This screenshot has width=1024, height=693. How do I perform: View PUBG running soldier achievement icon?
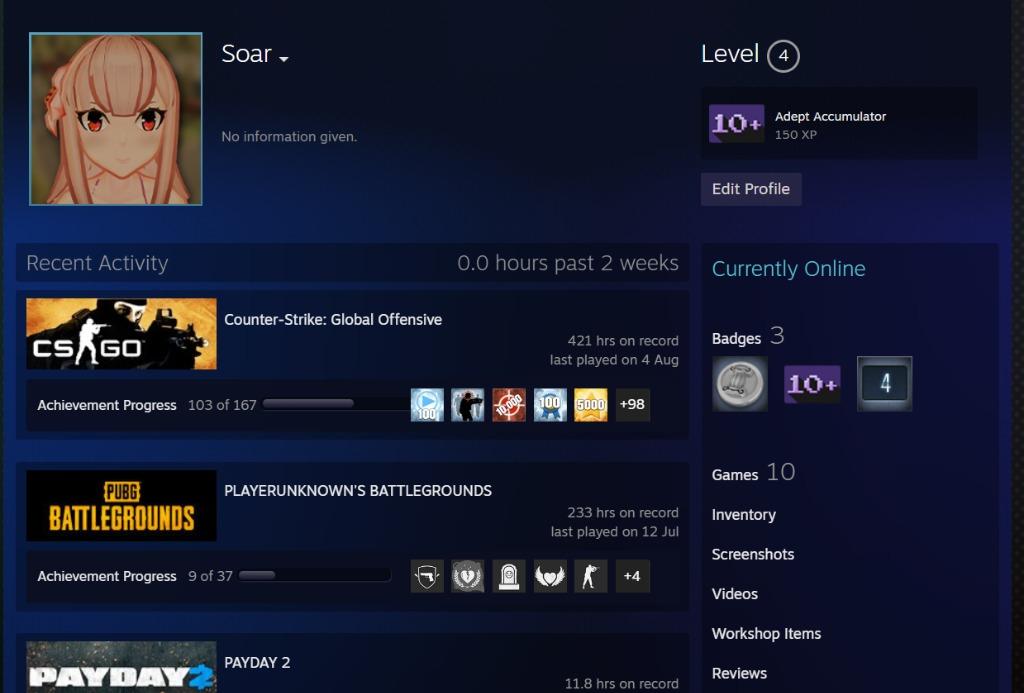[x=590, y=576]
